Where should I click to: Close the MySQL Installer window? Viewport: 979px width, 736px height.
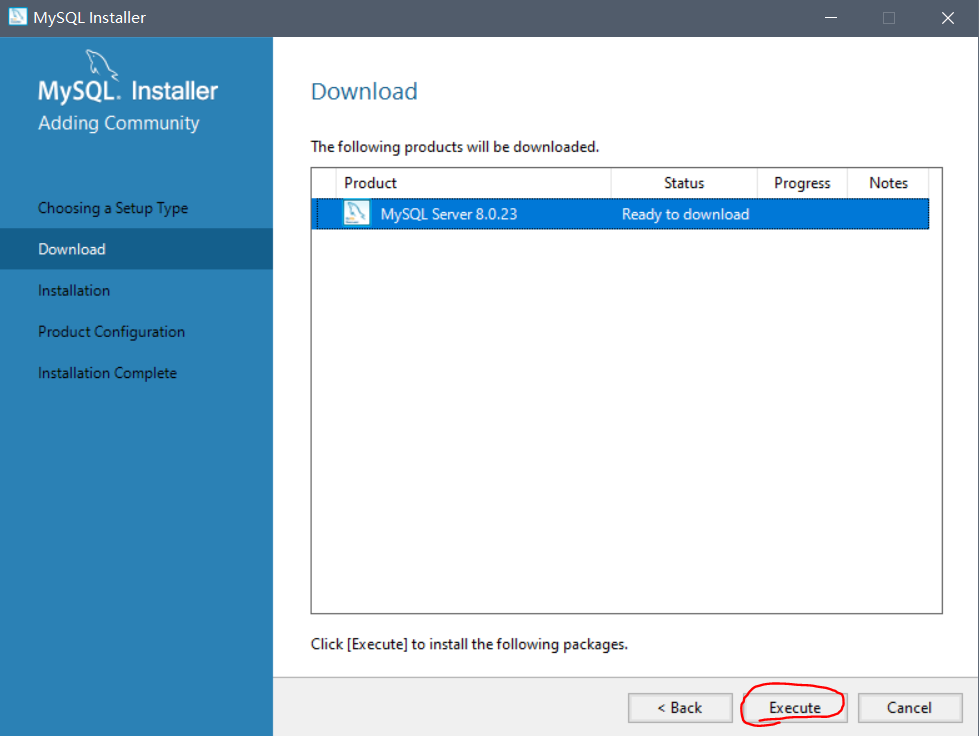948,17
